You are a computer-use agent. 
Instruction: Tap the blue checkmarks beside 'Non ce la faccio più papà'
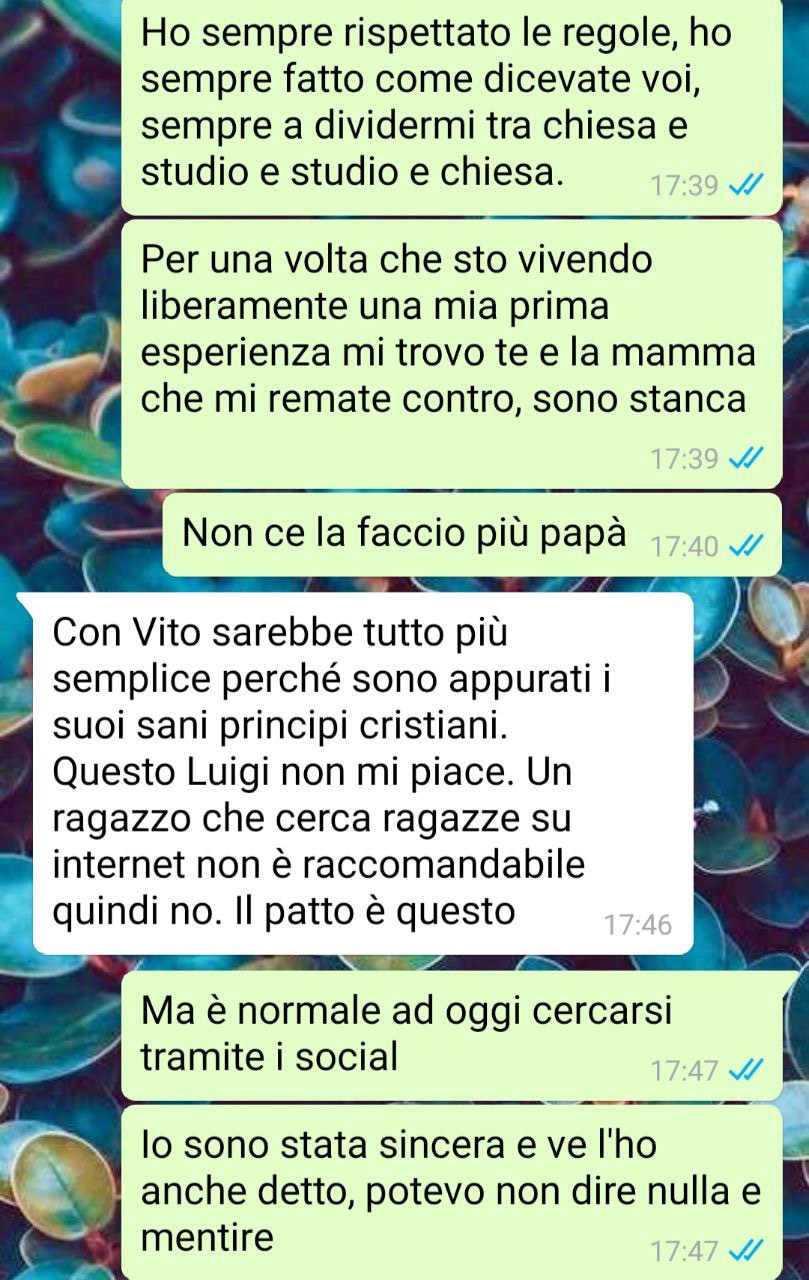tap(747, 547)
